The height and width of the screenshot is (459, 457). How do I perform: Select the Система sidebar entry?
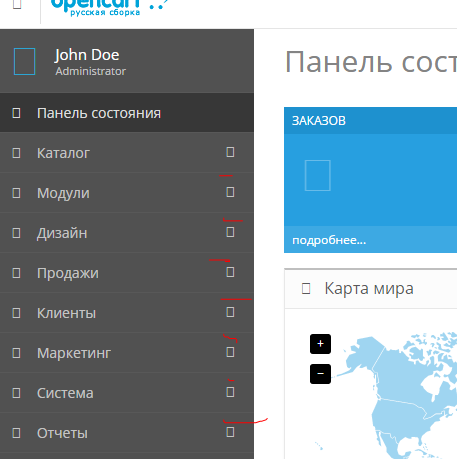click(x=127, y=393)
